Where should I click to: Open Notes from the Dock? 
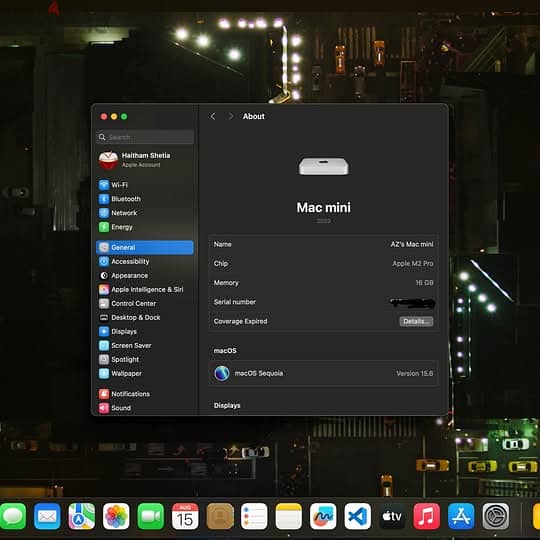289,516
